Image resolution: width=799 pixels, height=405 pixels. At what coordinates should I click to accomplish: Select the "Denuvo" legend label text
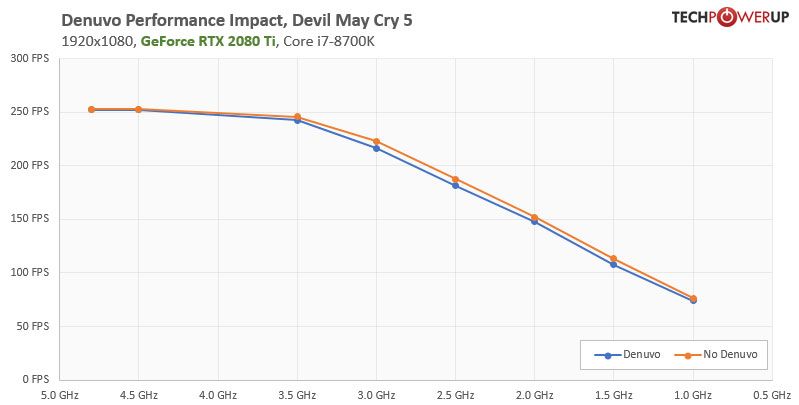(641, 354)
